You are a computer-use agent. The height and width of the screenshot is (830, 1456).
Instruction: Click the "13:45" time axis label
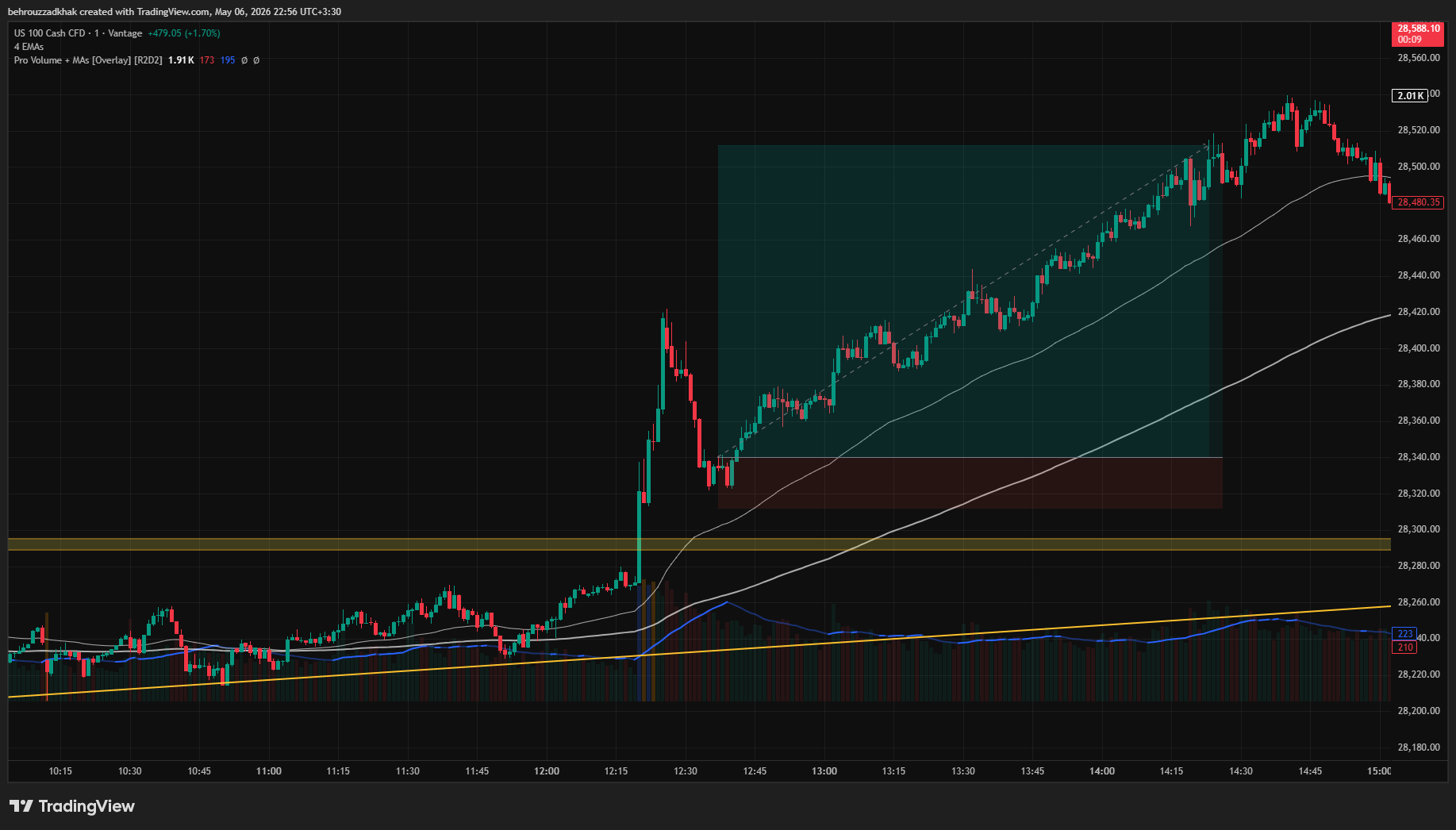1032,771
